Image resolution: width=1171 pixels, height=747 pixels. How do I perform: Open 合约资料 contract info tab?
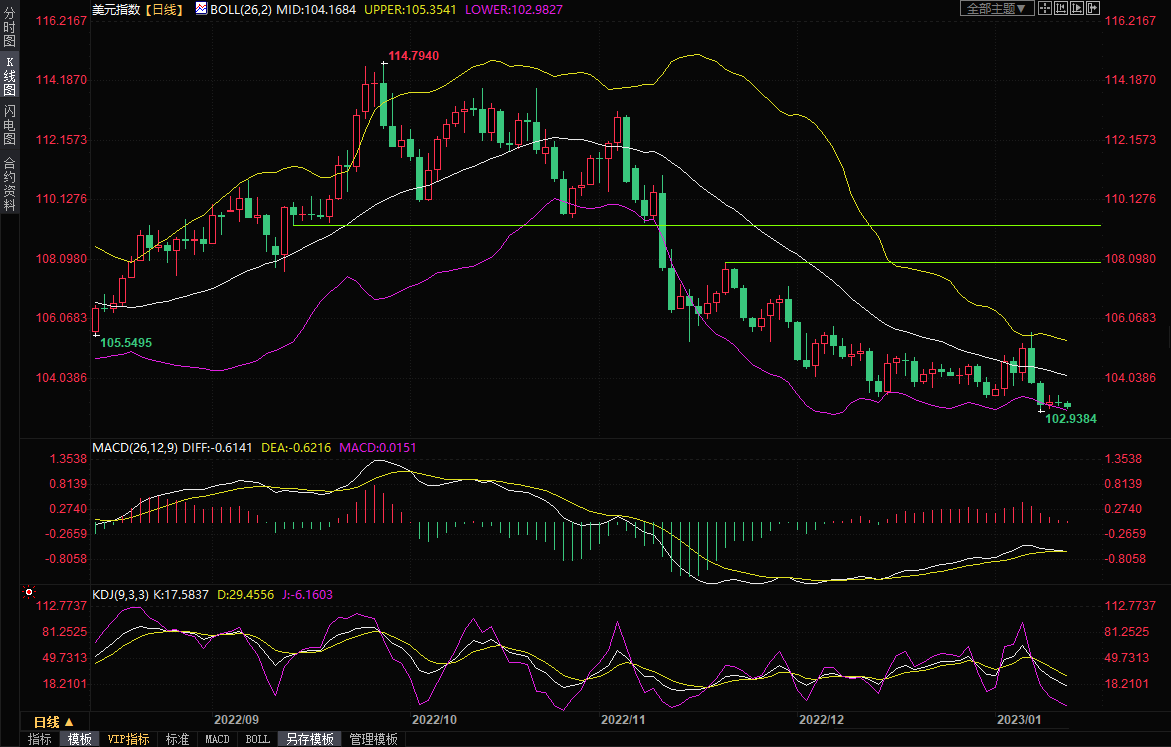(x=9, y=183)
